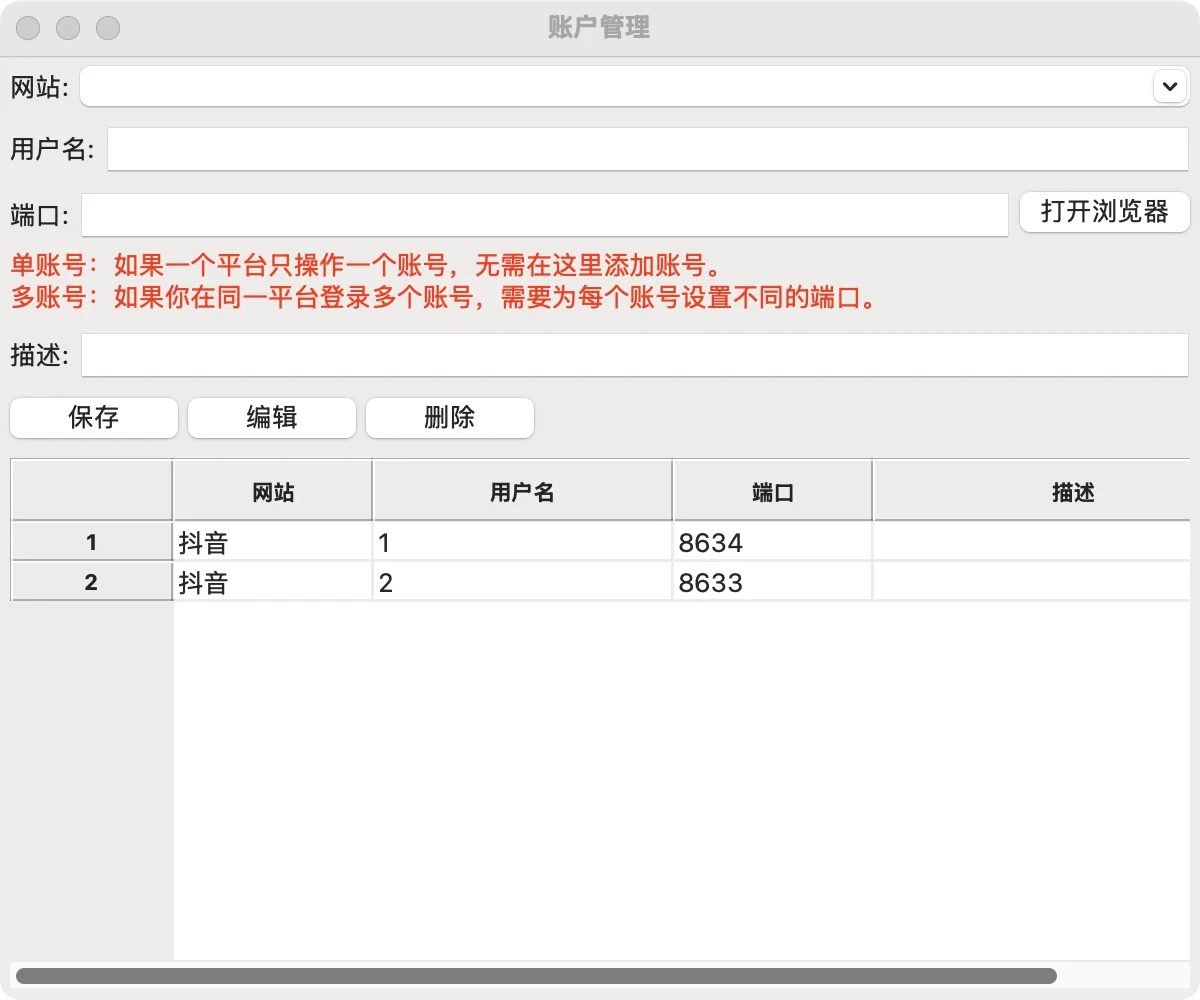Click the row number 2 header cell
1200x1000 pixels.
click(x=90, y=582)
